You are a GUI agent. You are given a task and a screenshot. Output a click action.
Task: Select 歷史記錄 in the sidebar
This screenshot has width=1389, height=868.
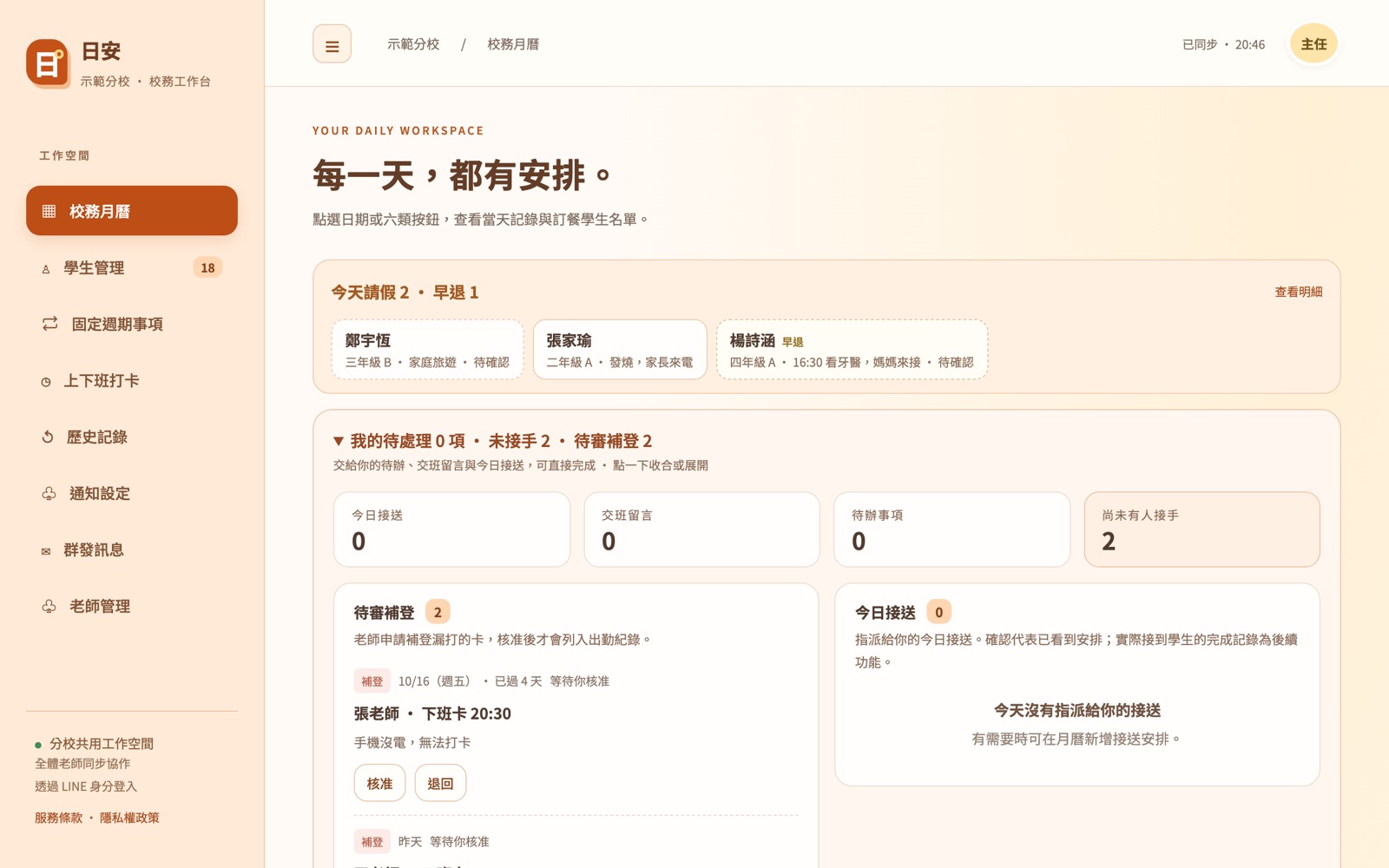pos(132,437)
